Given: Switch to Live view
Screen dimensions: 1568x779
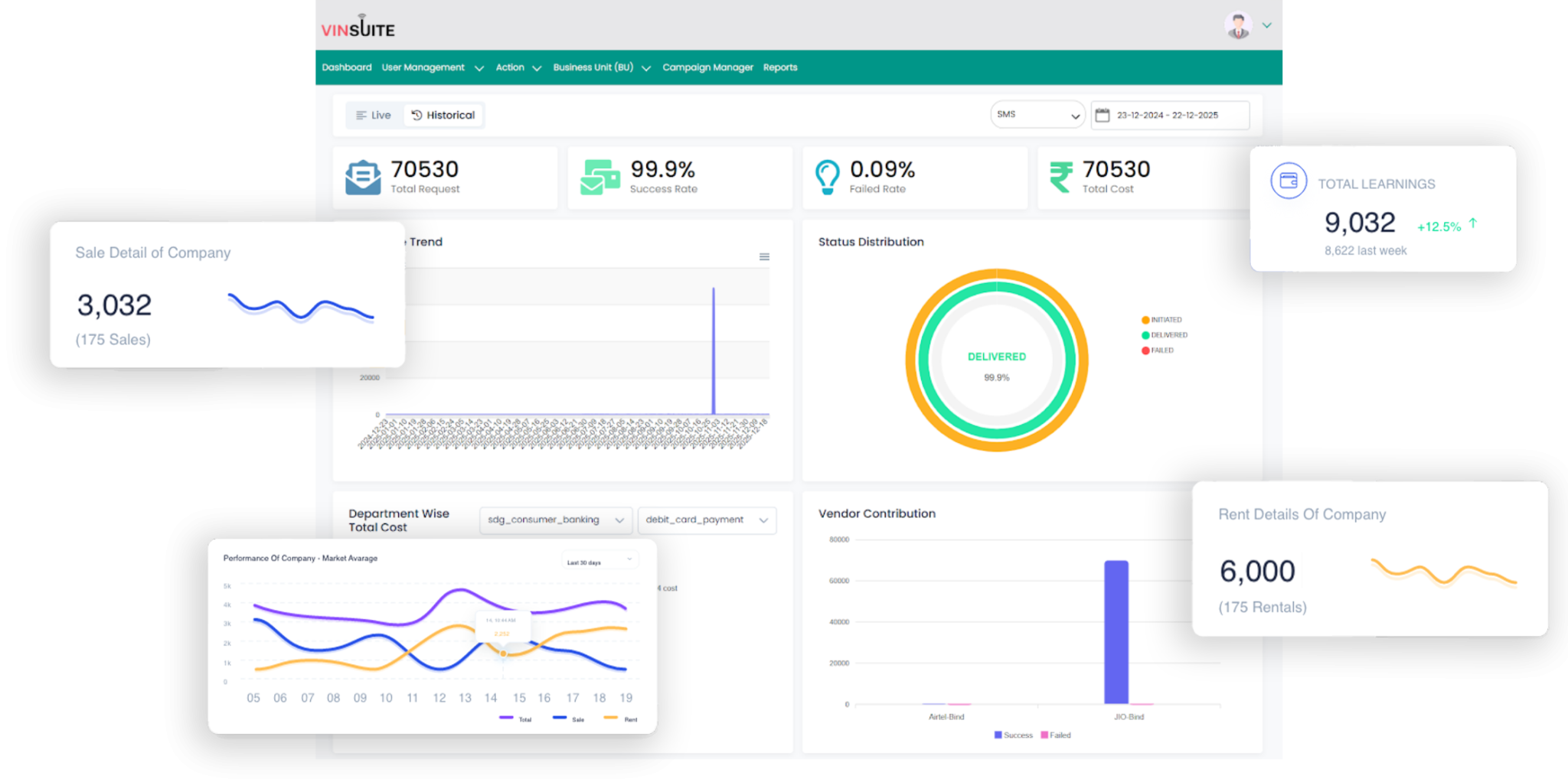Looking at the screenshot, I should (374, 116).
